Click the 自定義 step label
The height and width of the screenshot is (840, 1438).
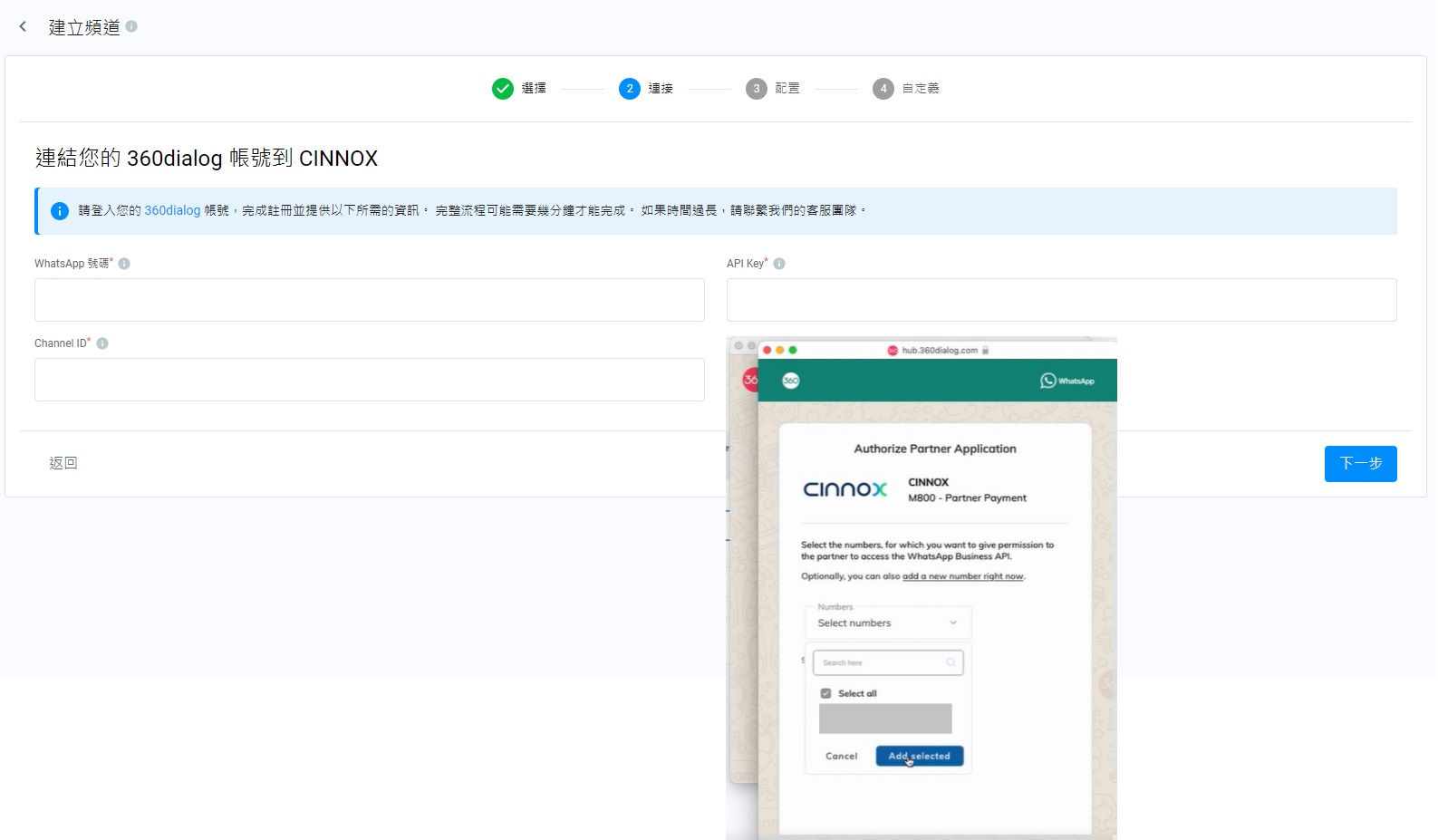(921, 88)
